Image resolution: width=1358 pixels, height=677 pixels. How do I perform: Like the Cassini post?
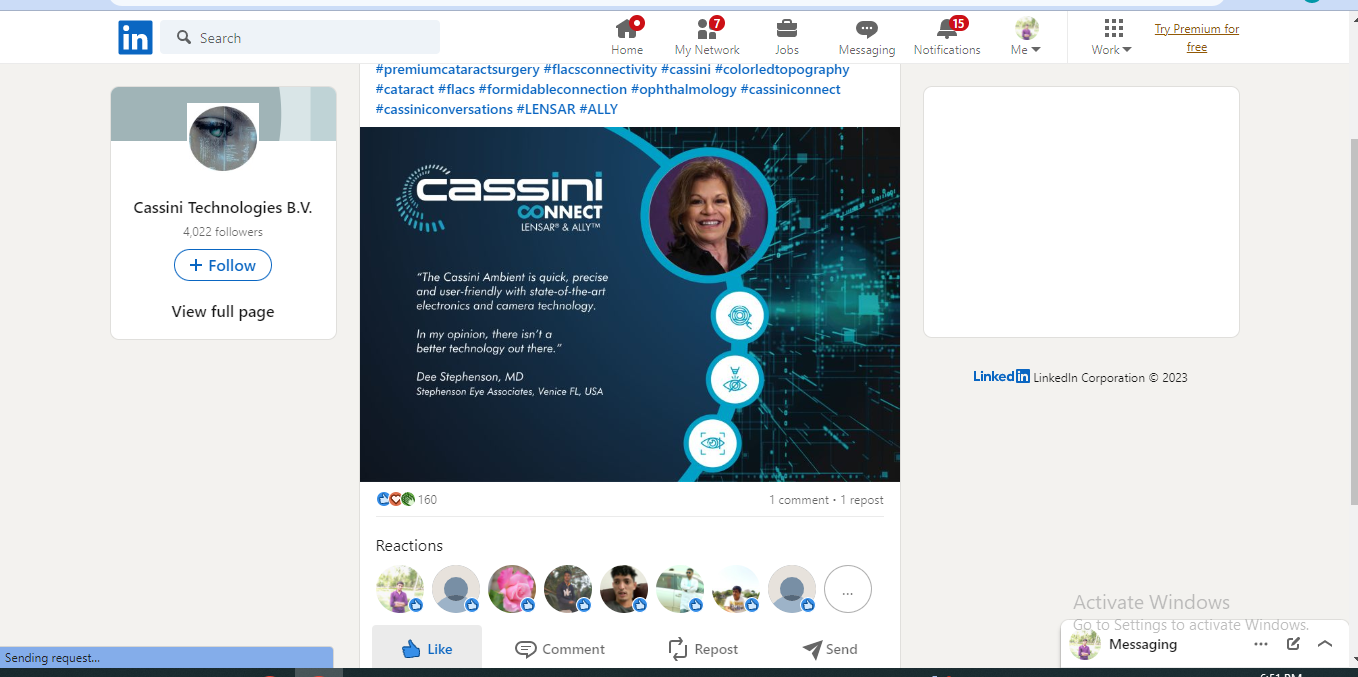pos(427,649)
